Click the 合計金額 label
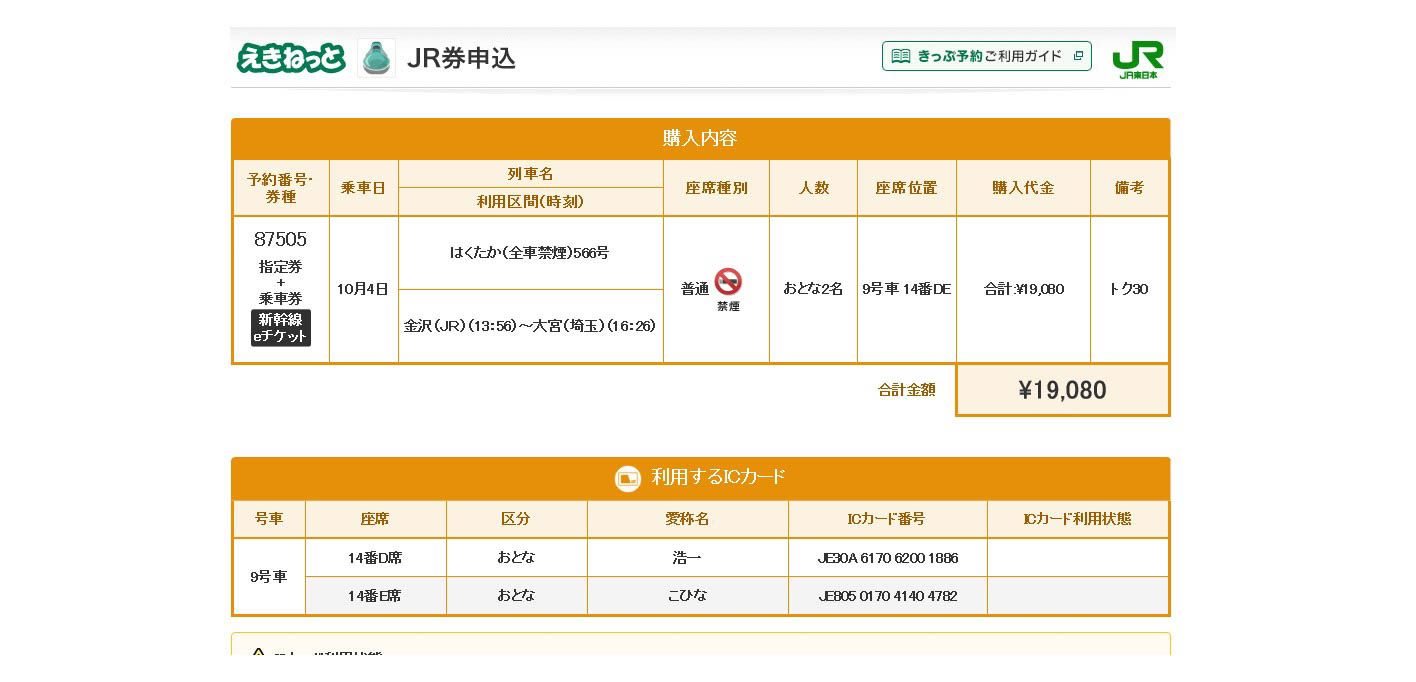The width and height of the screenshot is (1416, 682). coord(907,390)
